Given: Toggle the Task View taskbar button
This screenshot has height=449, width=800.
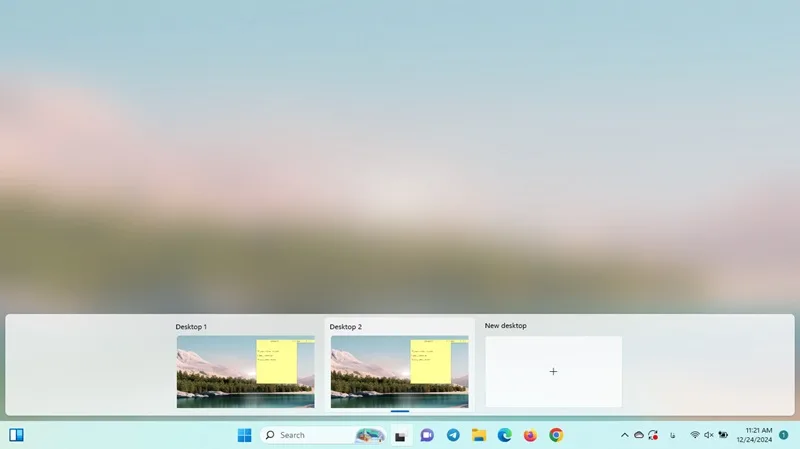Looking at the screenshot, I should point(401,436).
